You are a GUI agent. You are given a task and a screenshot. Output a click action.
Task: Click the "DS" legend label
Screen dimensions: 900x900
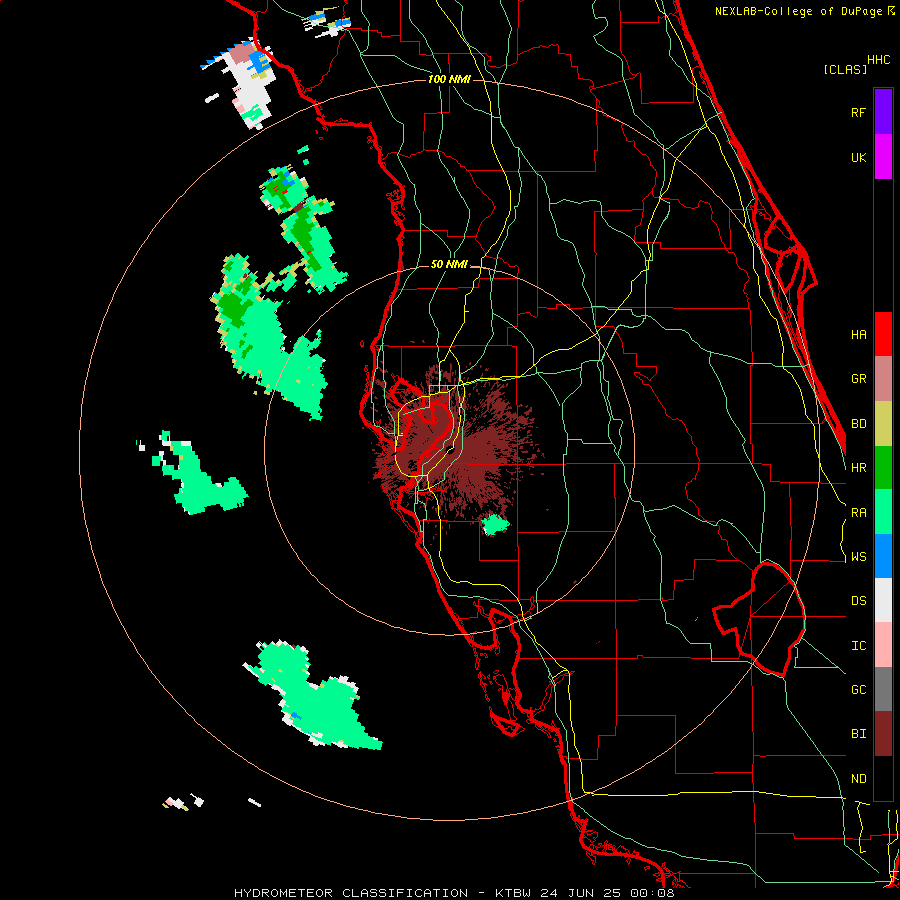[x=858, y=601]
